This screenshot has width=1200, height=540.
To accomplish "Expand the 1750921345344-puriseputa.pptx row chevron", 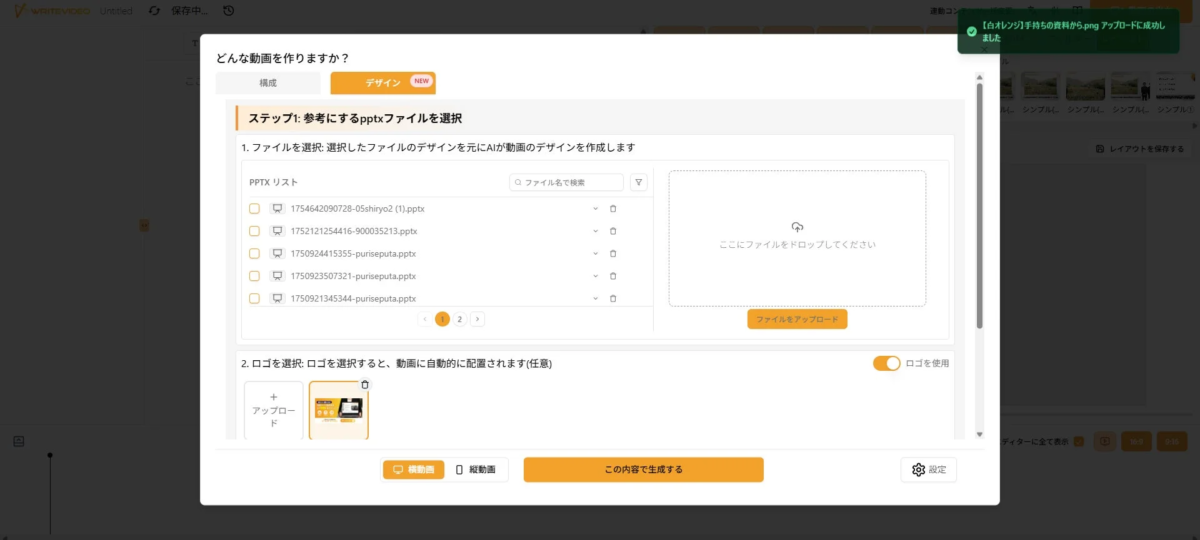I will point(596,298).
